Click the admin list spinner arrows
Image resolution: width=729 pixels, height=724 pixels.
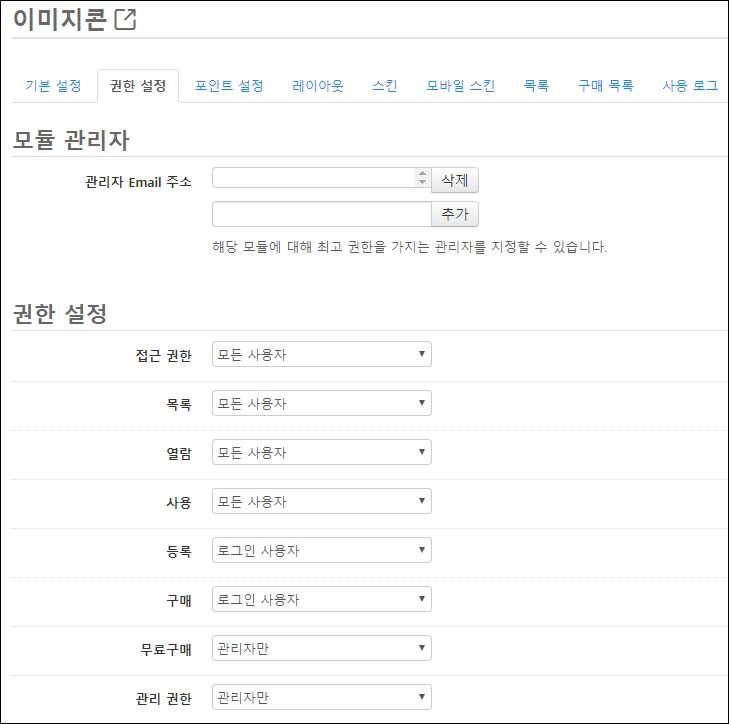(422, 177)
